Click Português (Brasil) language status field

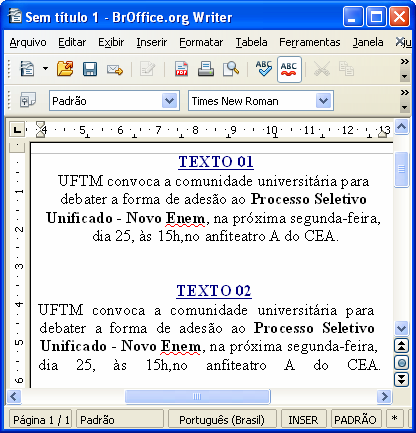222,420
